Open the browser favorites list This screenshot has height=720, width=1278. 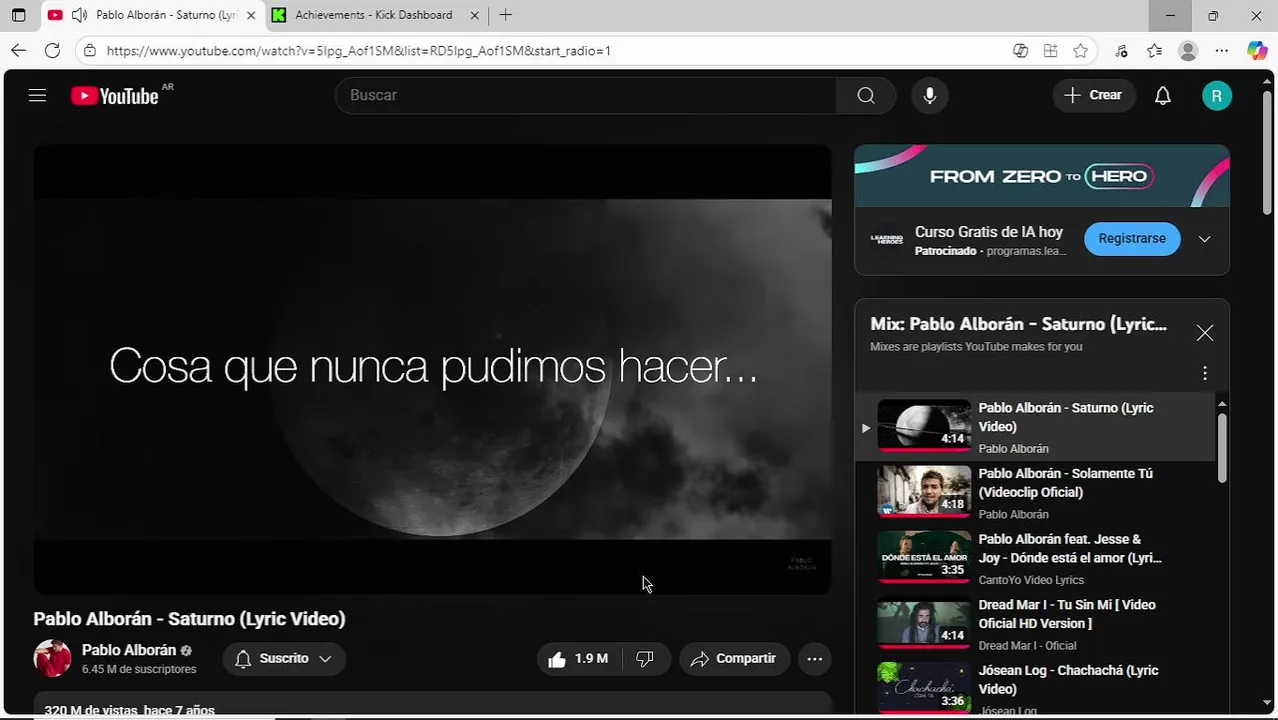1154,51
